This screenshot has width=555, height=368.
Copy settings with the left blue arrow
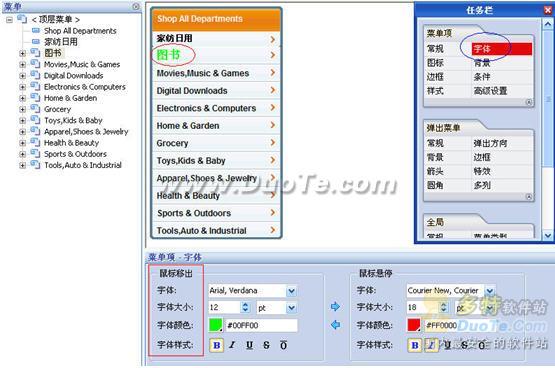pyautogui.click(x=335, y=324)
